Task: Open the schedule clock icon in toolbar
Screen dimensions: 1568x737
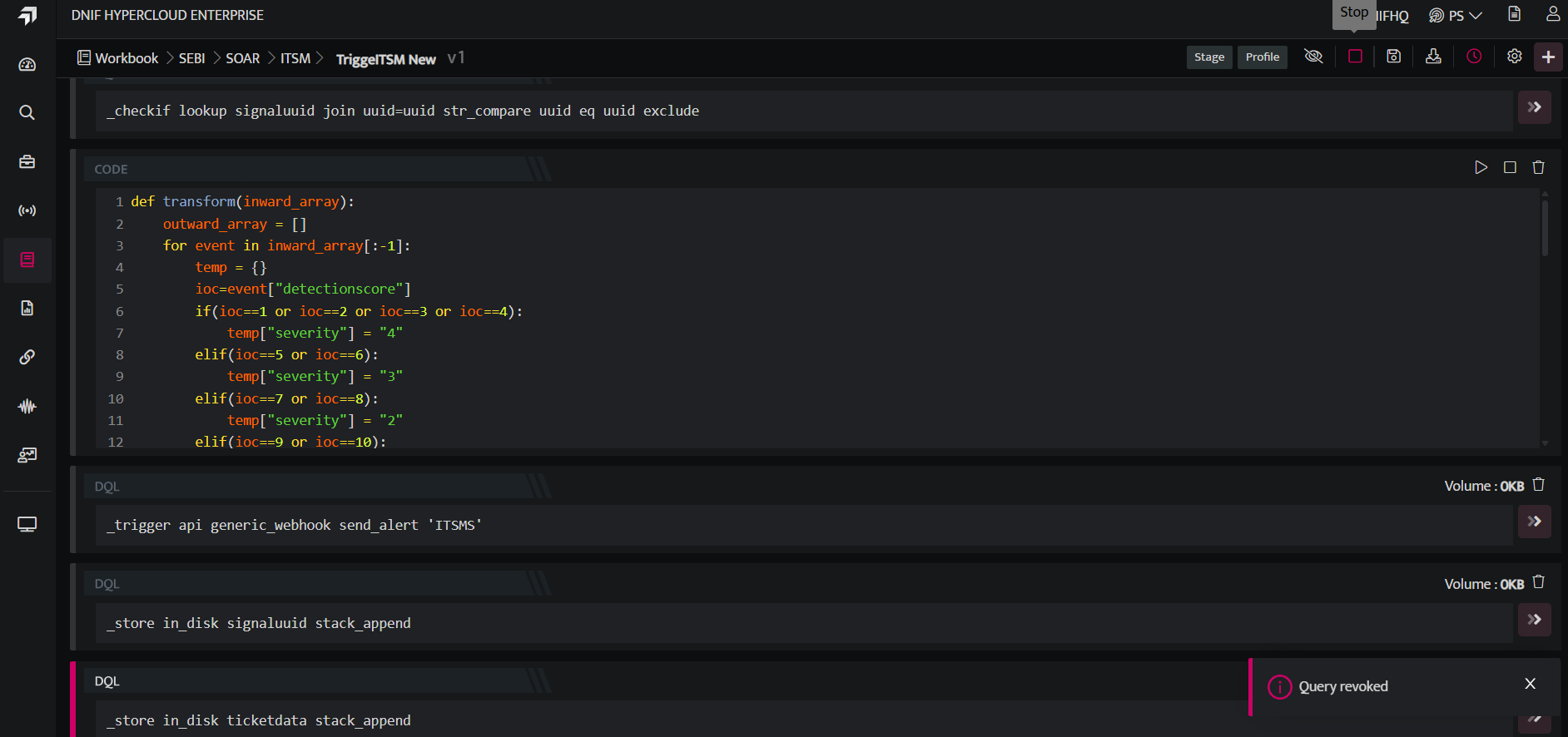Action: 1474,57
